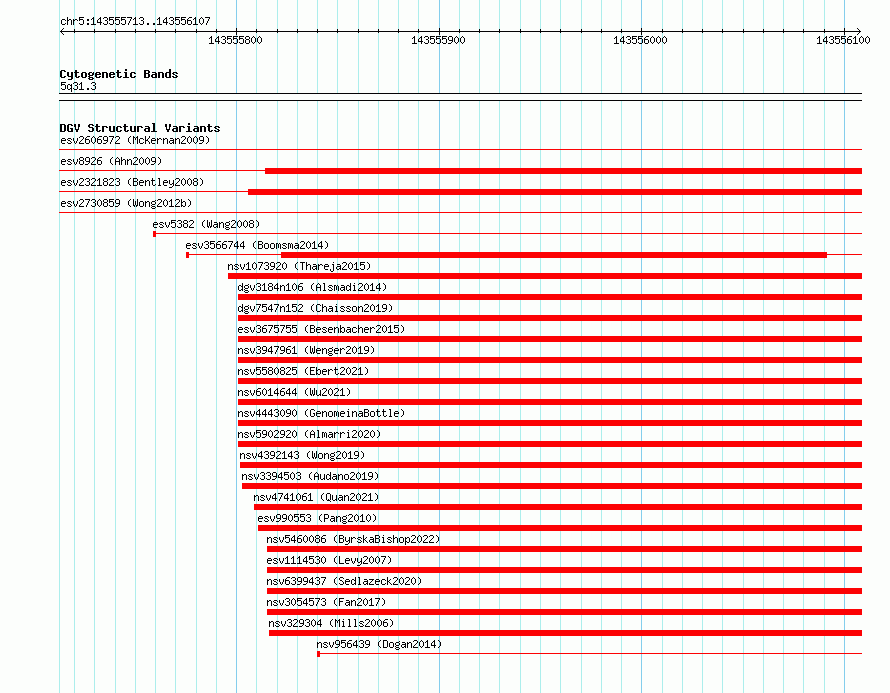Select the 5q31.3 band label
The width and height of the screenshot is (890, 693).
coord(78,86)
